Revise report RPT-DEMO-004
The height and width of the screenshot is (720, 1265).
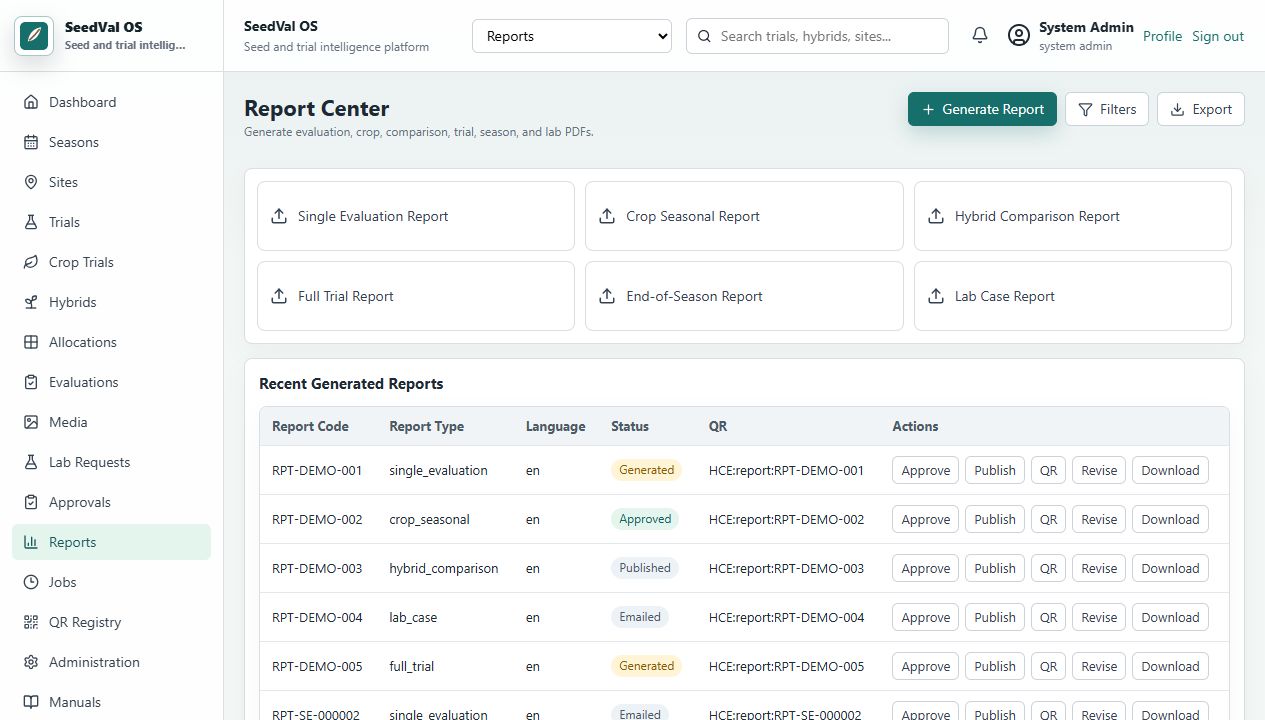(x=1099, y=617)
